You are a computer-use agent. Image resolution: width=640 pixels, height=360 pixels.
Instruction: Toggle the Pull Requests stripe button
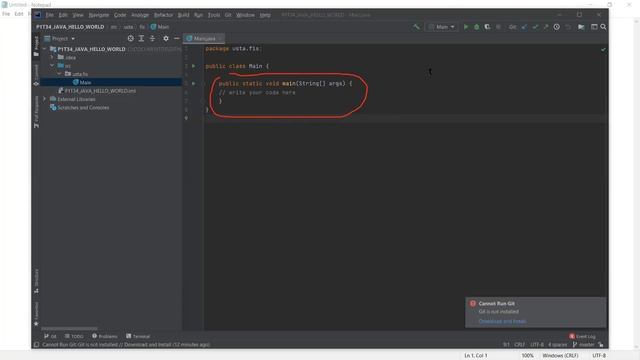coord(36,112)
